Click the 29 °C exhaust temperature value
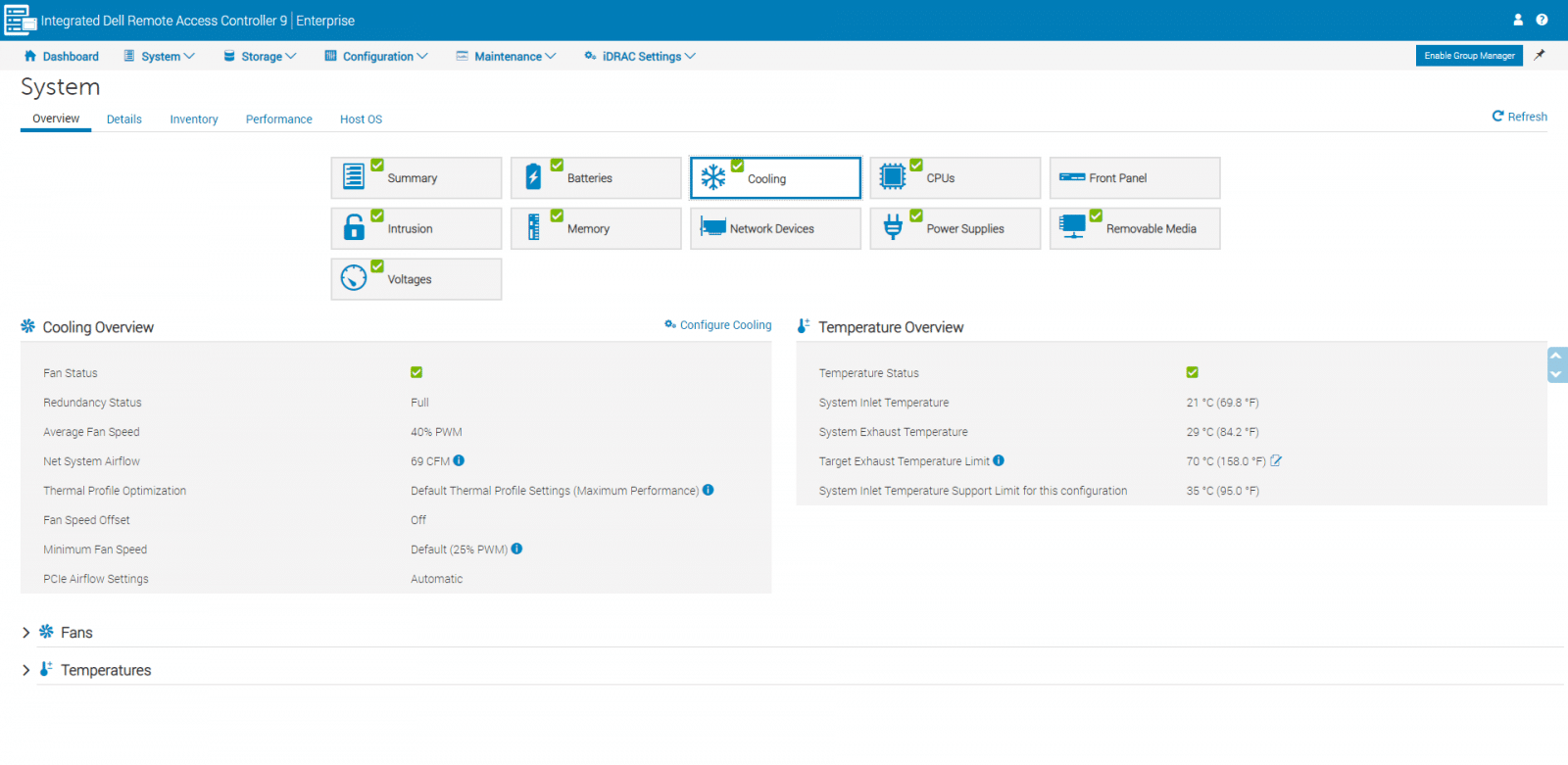This screenshot has height=765, width=1568. click(x=1223, y=432)
